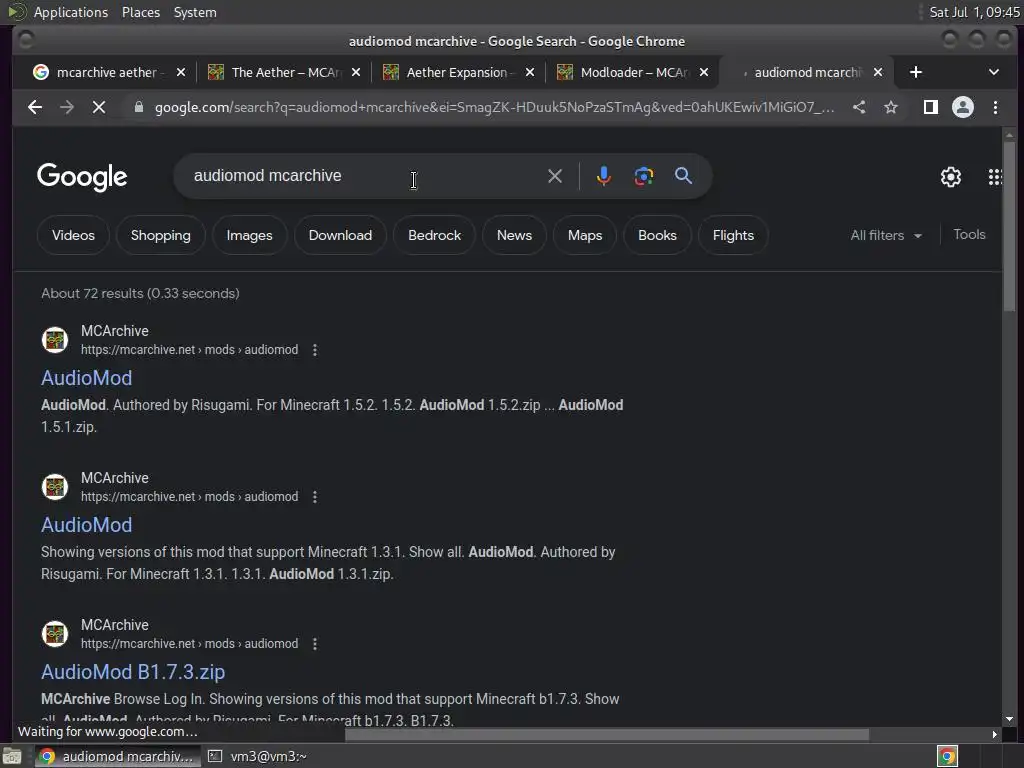Click the third result's MCArchive favicon
Image resolution: width=1024 pixels, height=768 pixels.
(55, 633)
